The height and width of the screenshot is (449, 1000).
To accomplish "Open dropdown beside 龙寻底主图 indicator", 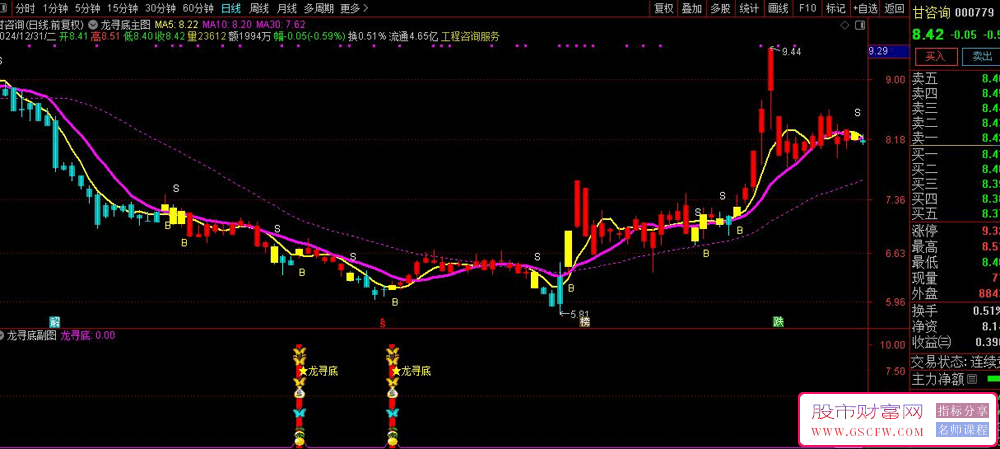I will (94, 24).
